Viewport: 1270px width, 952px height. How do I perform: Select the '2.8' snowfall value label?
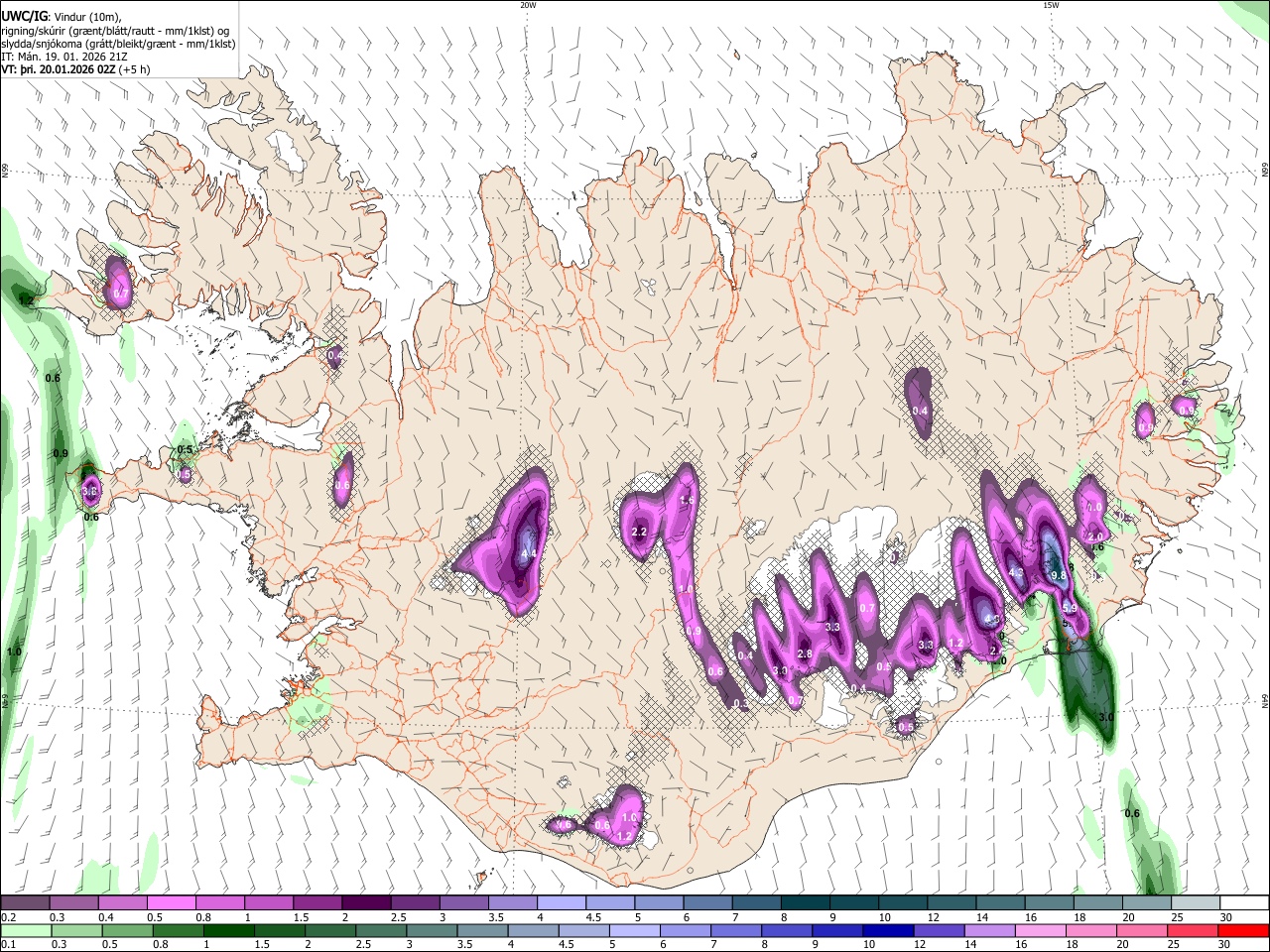pyautogui.click(x=805, y=654)
